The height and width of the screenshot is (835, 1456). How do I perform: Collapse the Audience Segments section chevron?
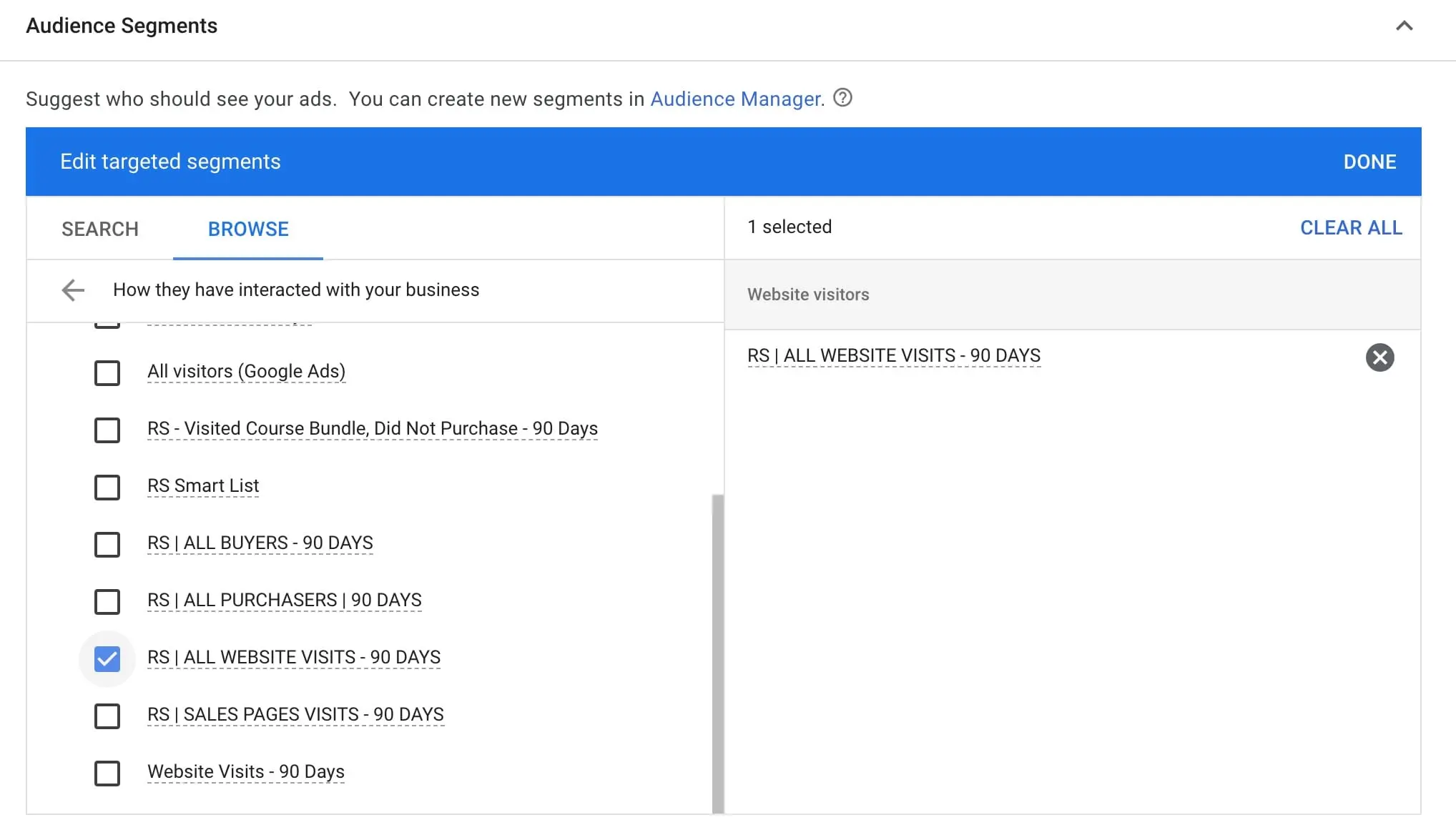pyautogui.click(x=1404, y=26)
